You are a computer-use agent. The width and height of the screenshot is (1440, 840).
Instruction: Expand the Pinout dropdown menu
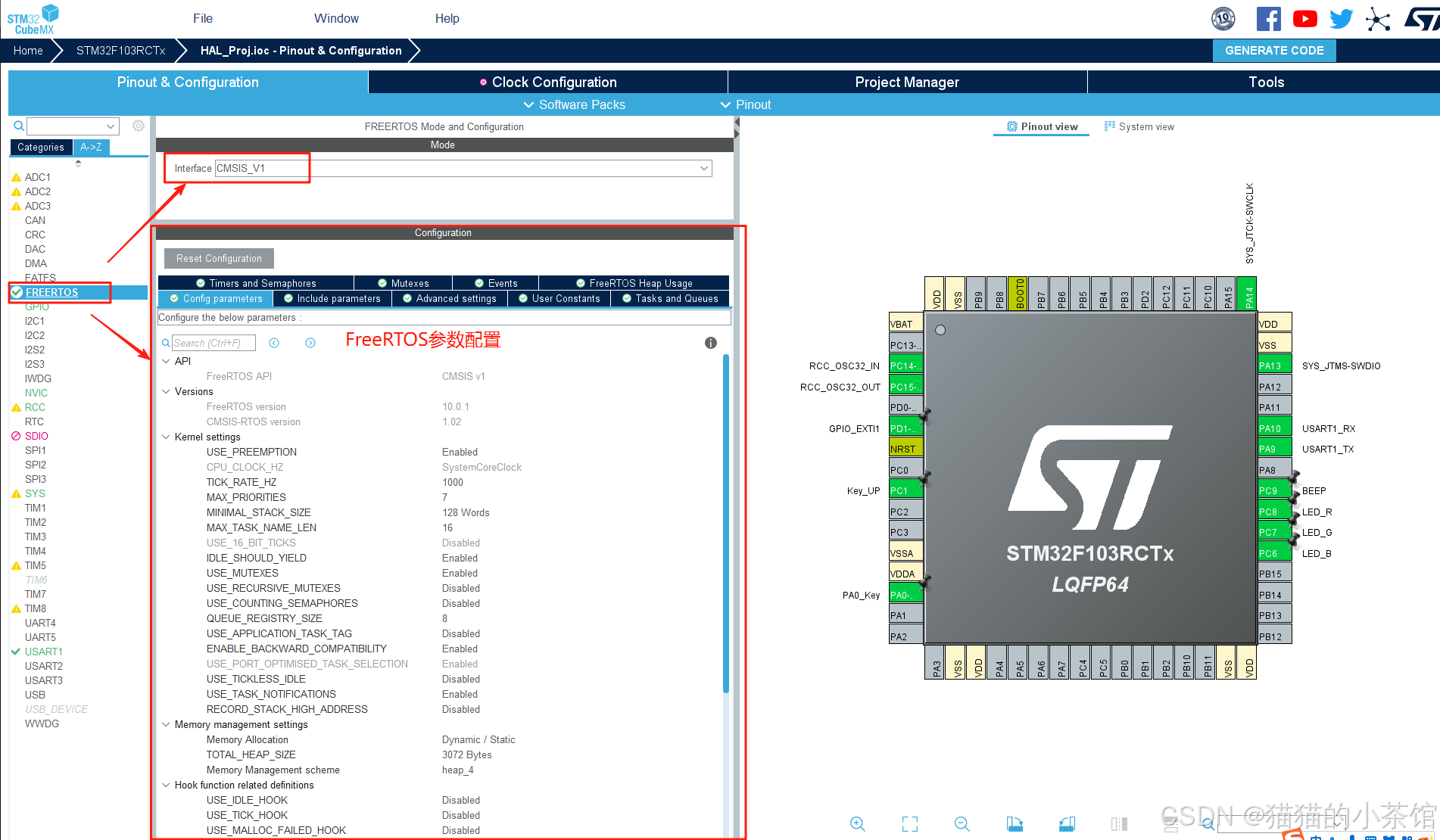click(746, 104)
